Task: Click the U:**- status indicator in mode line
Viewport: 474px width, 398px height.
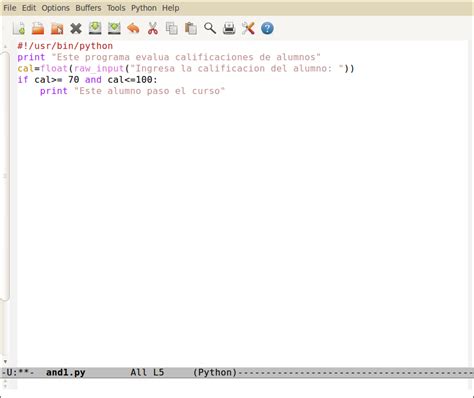Action: pos(18,372)
